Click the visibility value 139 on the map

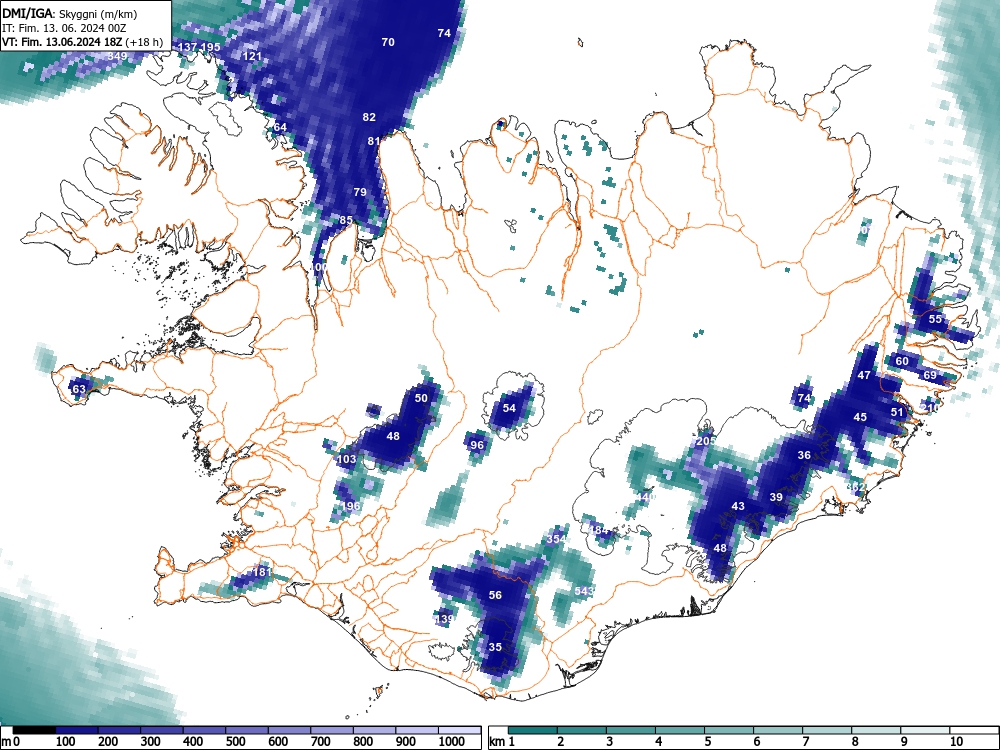444,619
